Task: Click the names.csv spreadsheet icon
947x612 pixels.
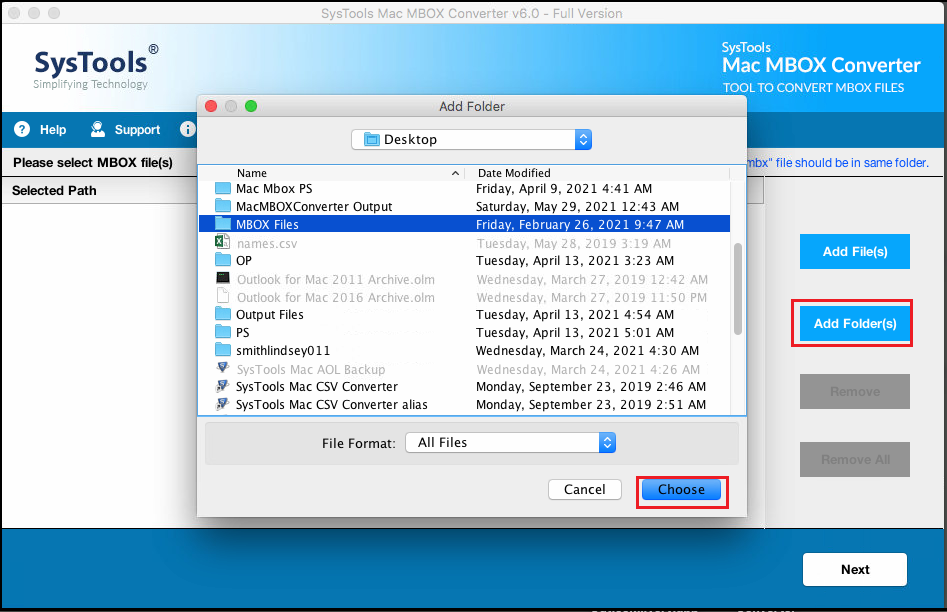Action: [222, 242]
